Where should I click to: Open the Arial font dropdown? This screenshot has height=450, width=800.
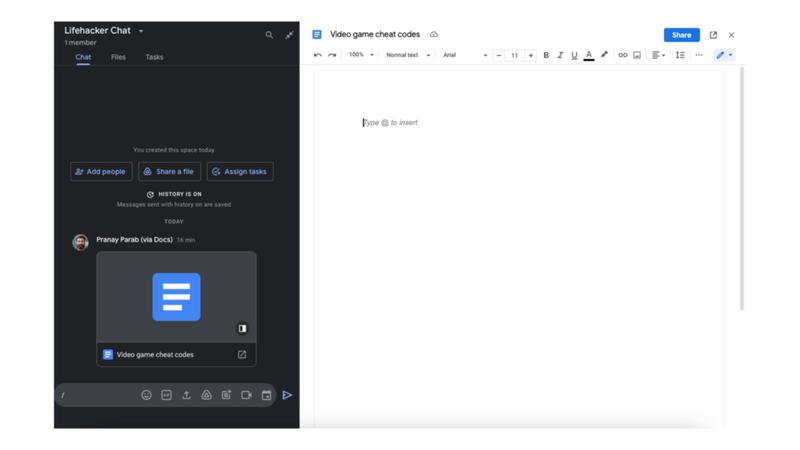tap(465, 55)
